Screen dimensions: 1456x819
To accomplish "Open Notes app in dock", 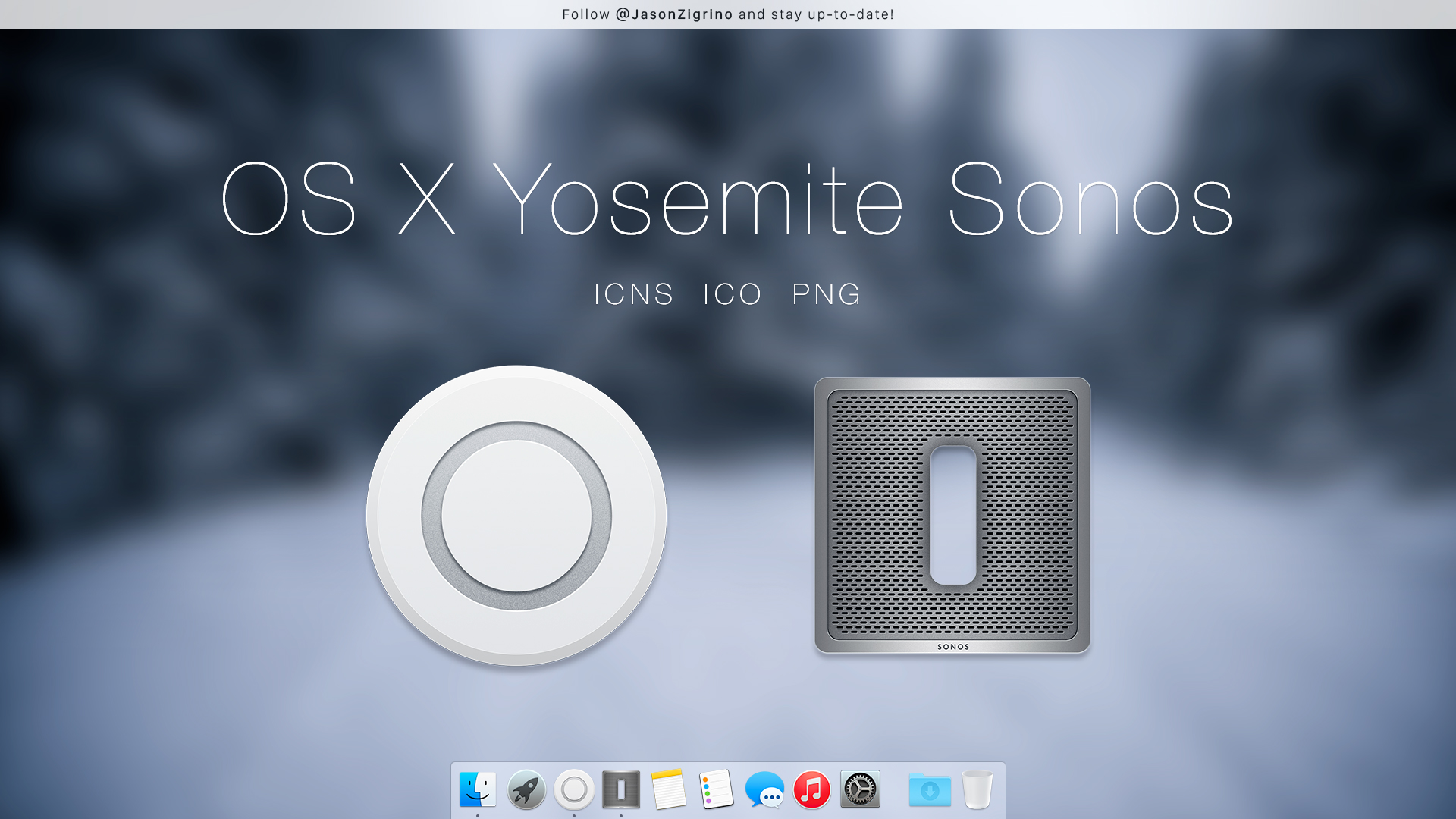I will click(x=669, y=789).
